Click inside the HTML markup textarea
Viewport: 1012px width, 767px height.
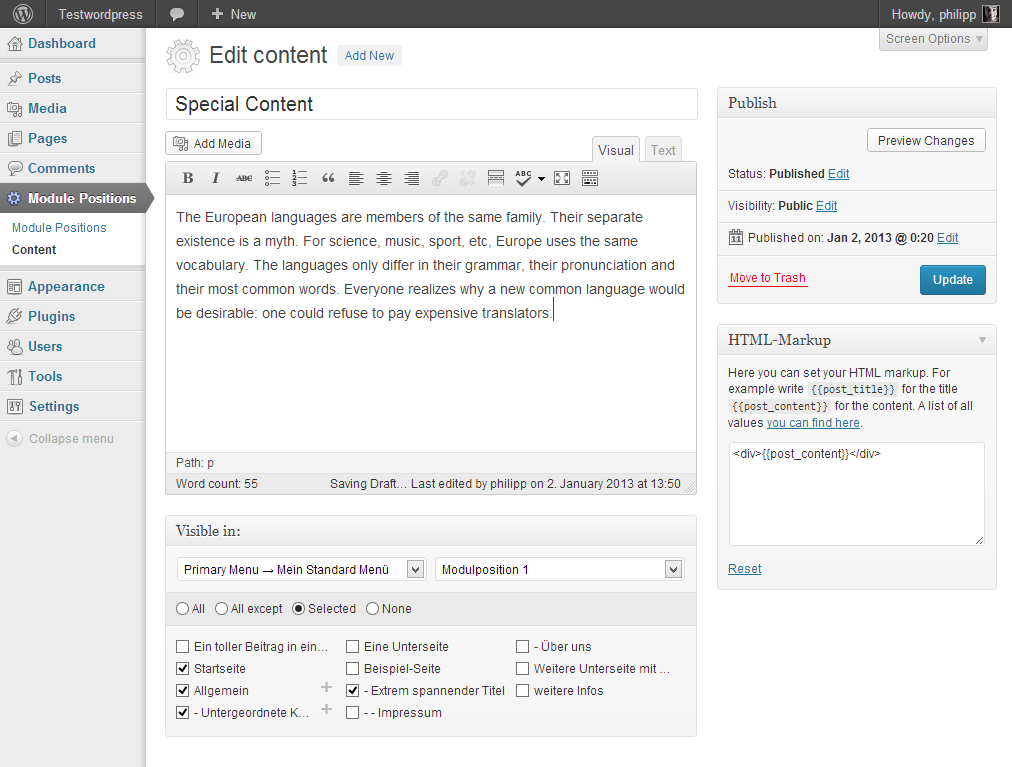click(856, 494)
